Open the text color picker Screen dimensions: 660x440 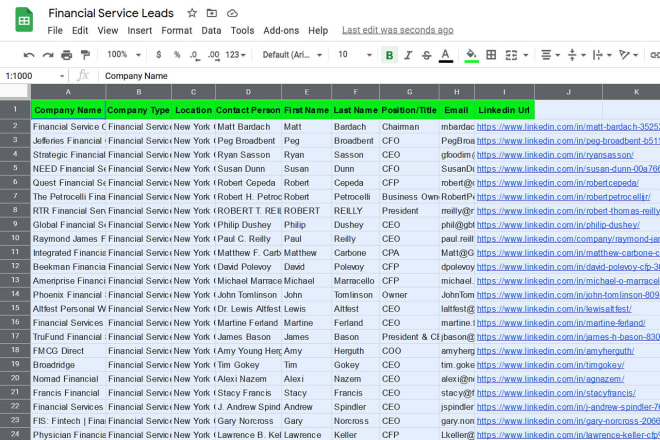[445, 55]
